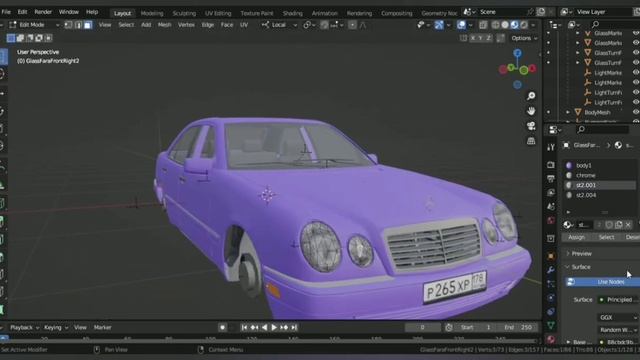Click the Base Color value field
640x360 pixels.
[x=618, y=342]
